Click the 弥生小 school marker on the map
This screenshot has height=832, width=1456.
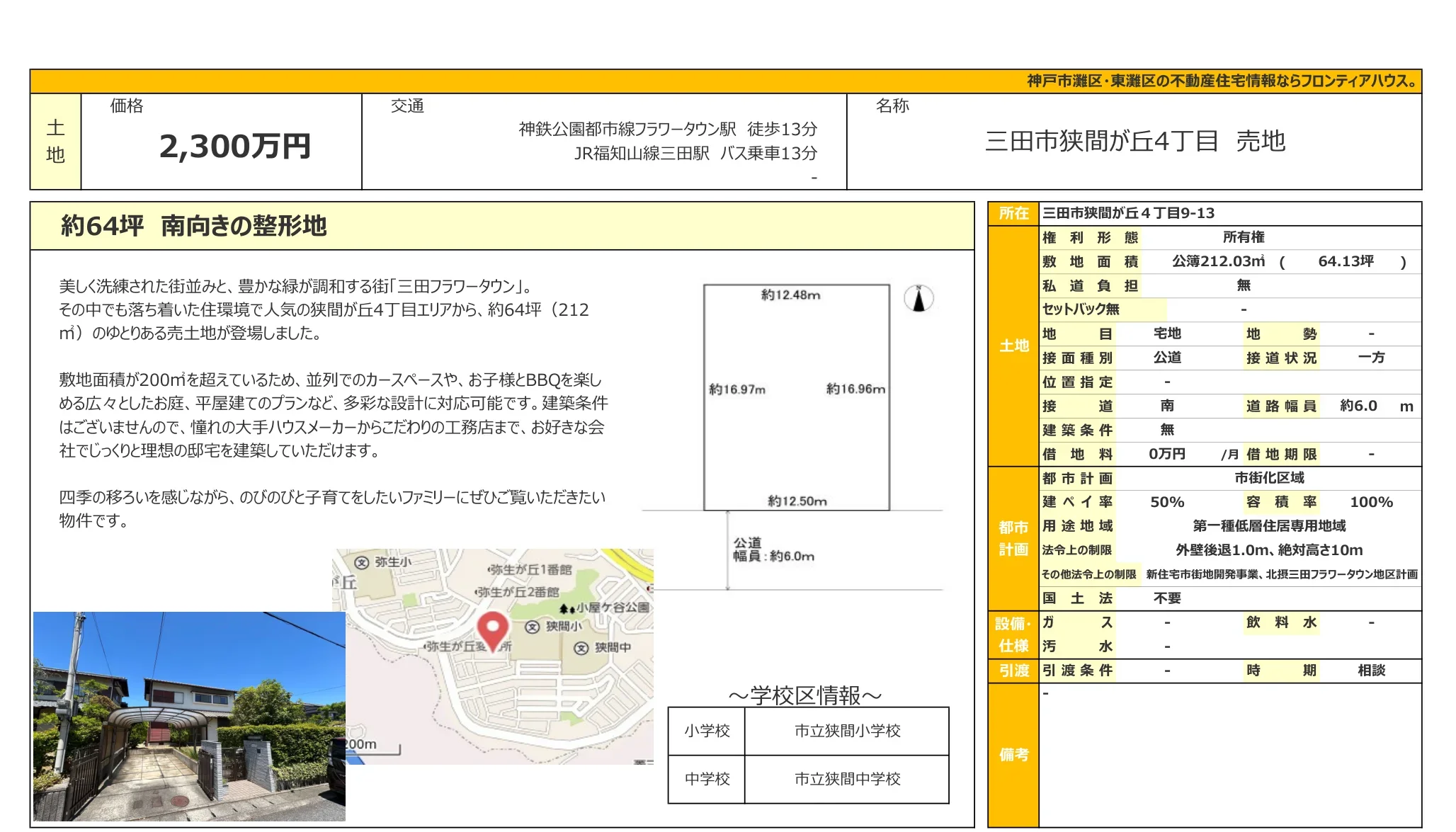coord(361,562)
